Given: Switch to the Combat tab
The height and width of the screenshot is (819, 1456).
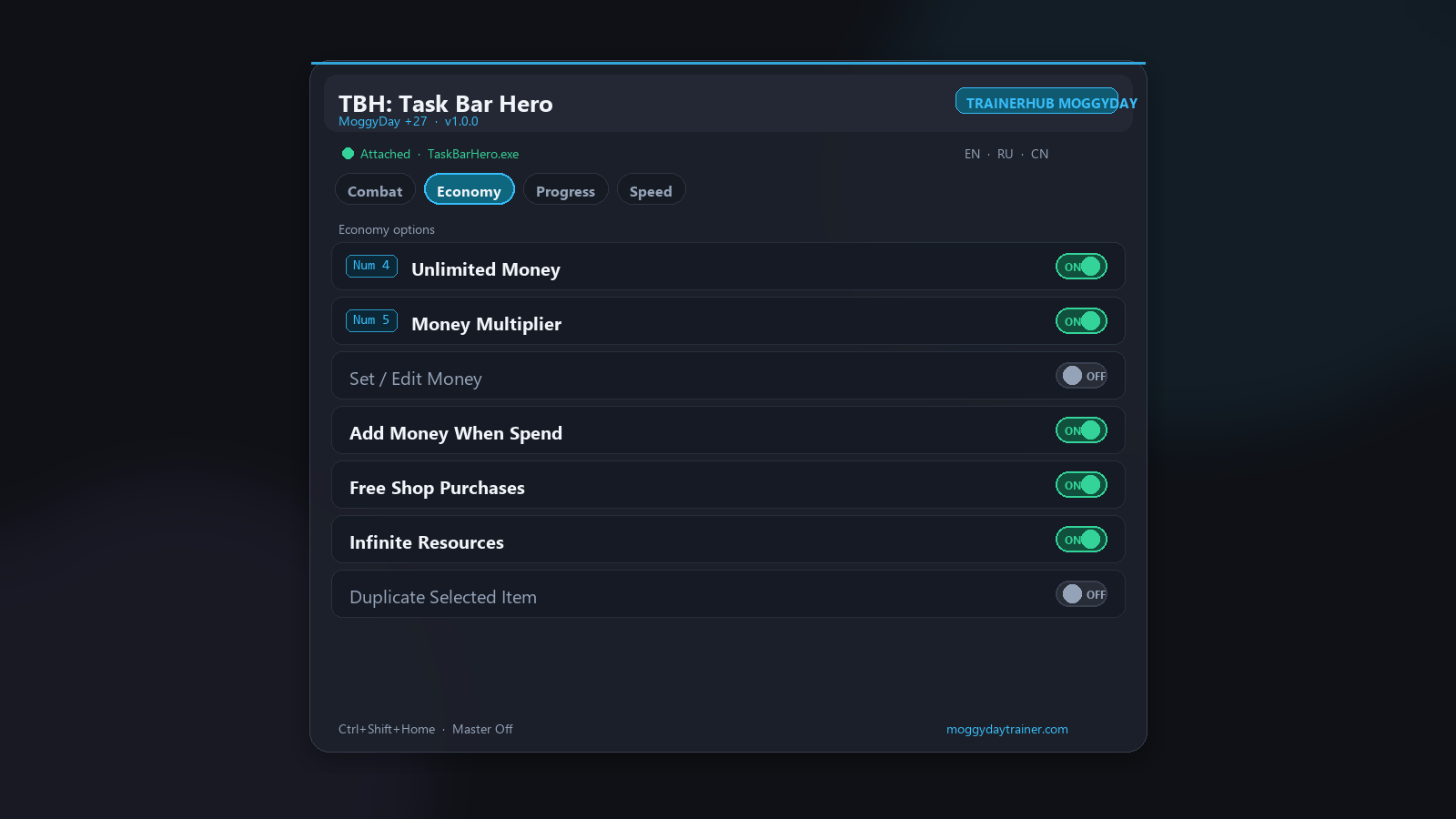Looking at the screenshot, I should click(x=375, y=191).
